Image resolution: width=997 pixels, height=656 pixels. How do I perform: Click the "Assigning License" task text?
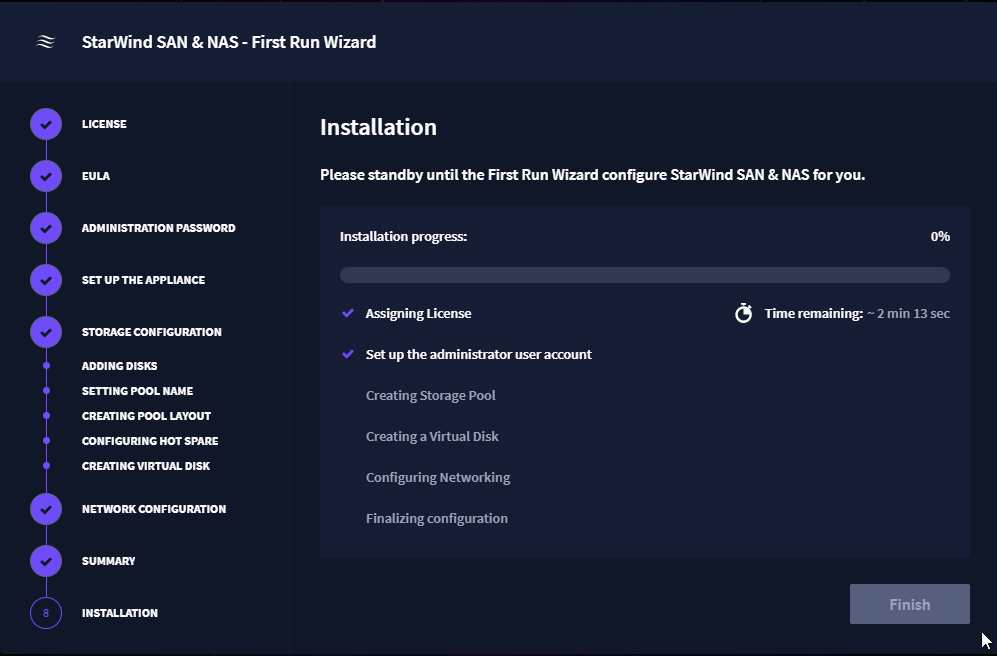418,313
